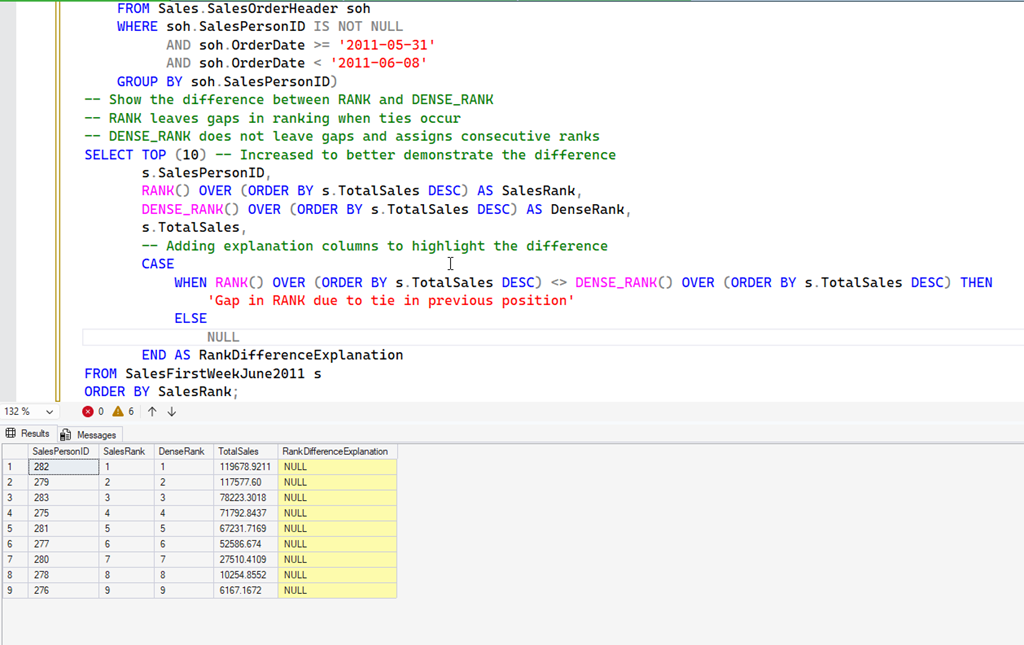Navigate to previous issue with up arrow

152,411
